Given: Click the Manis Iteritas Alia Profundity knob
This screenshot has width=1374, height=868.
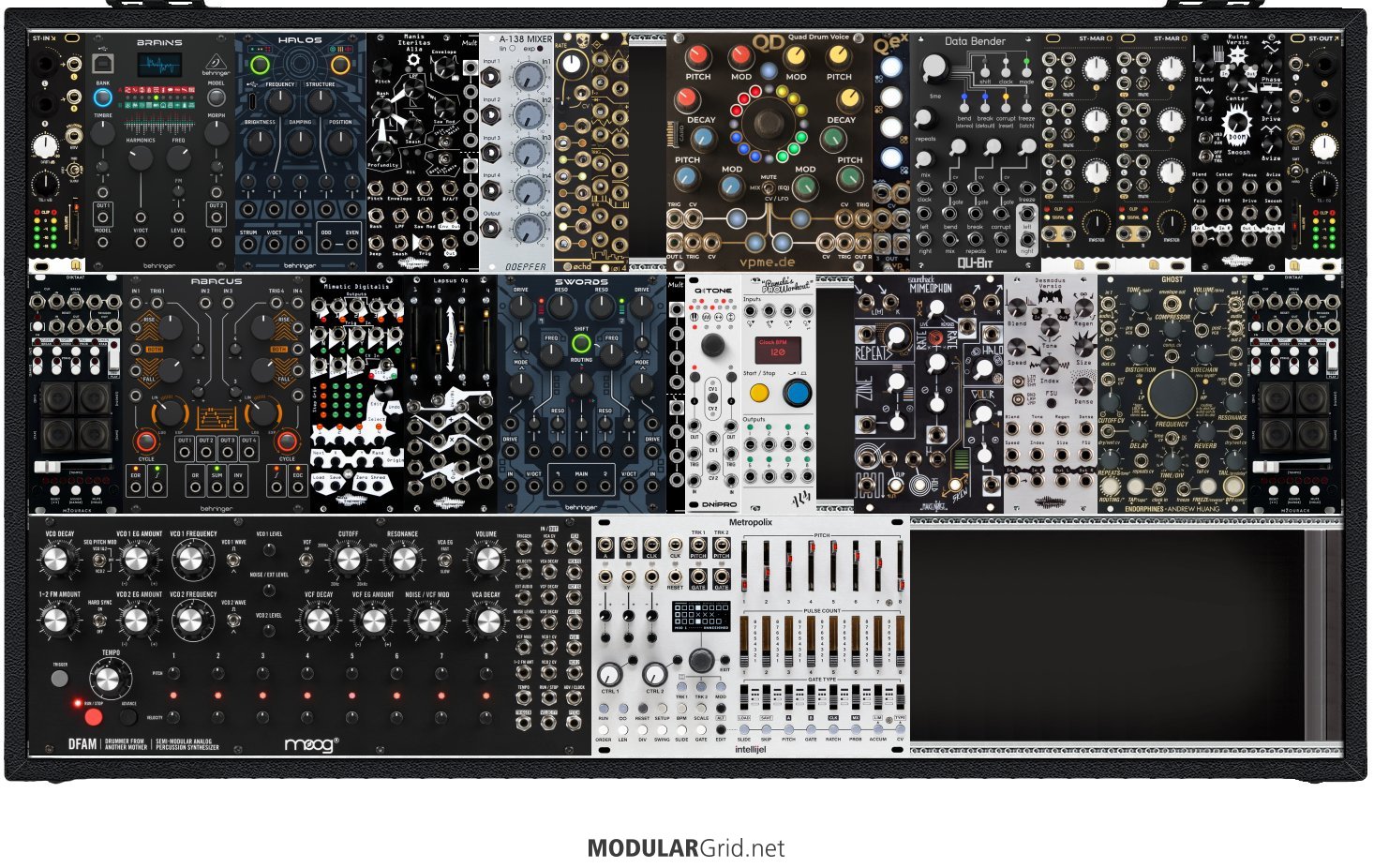Looking at the screenshot, I should (x=382, y=153).
